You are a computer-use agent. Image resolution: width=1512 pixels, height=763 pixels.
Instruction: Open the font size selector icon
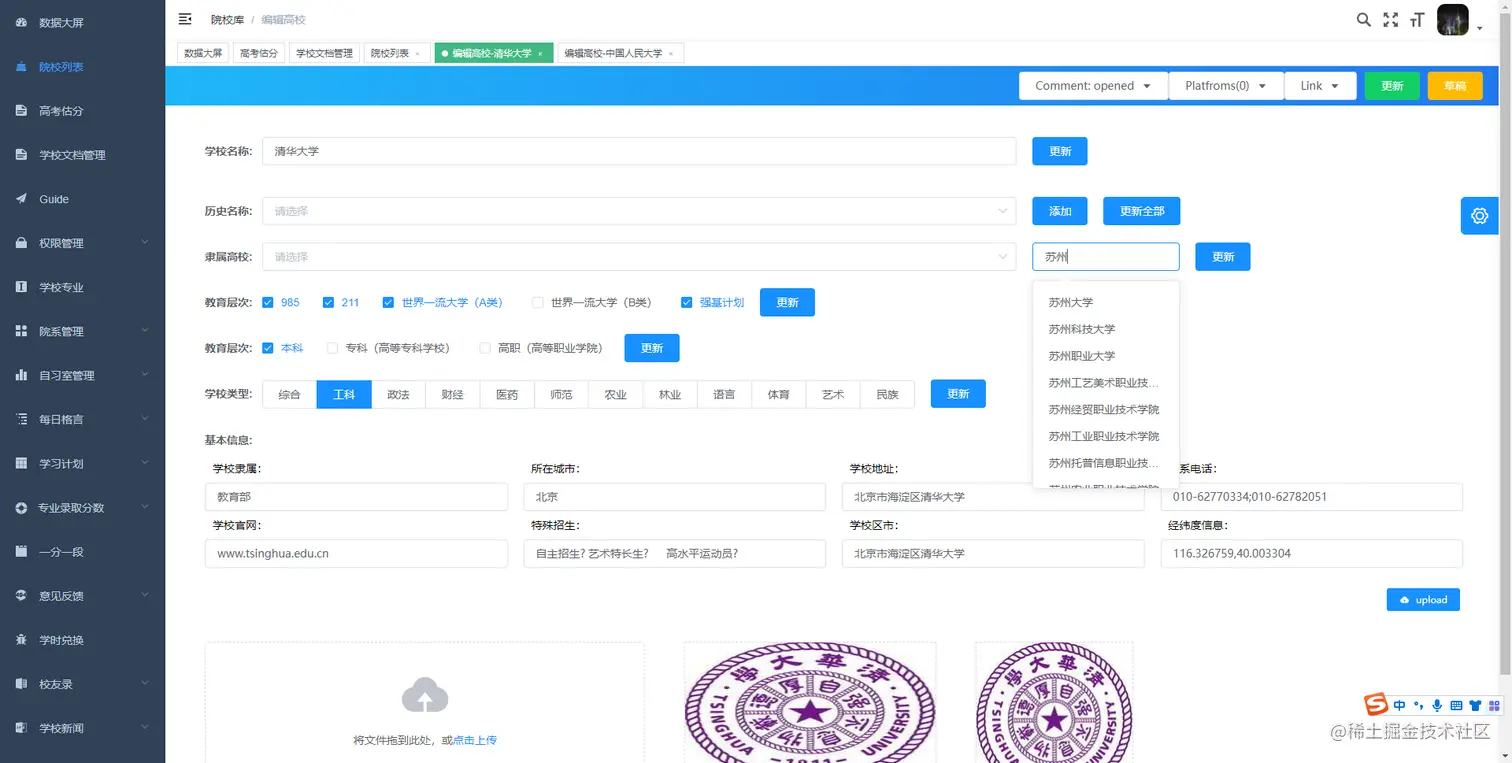point(1416,19)
